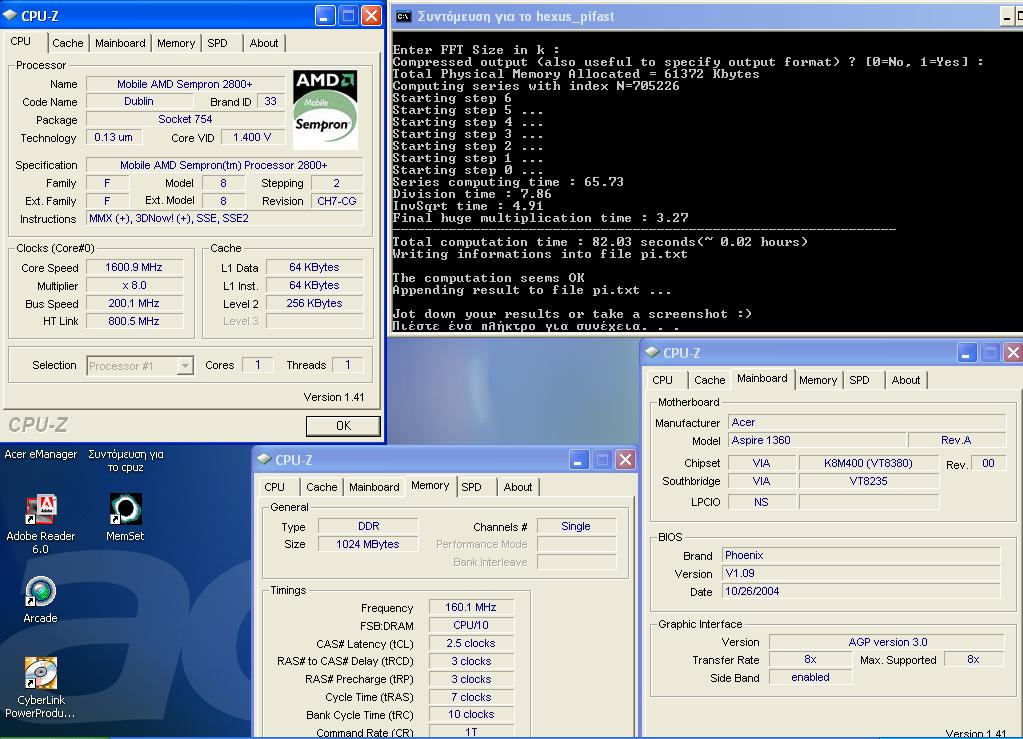The image size is (1023, 739).
Task: Click motherboard Model value Aspire 1360
Action: point(817,440)
